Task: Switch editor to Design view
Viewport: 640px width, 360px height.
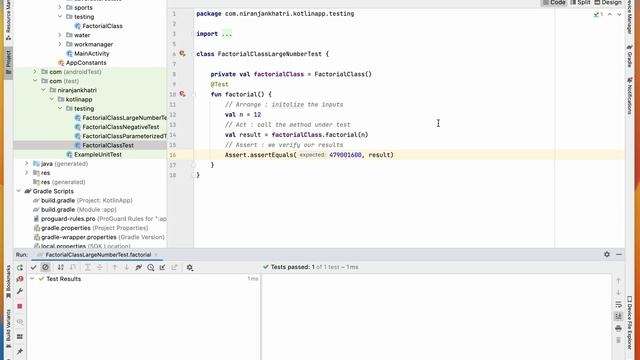Action: click(x=608, y=2)
